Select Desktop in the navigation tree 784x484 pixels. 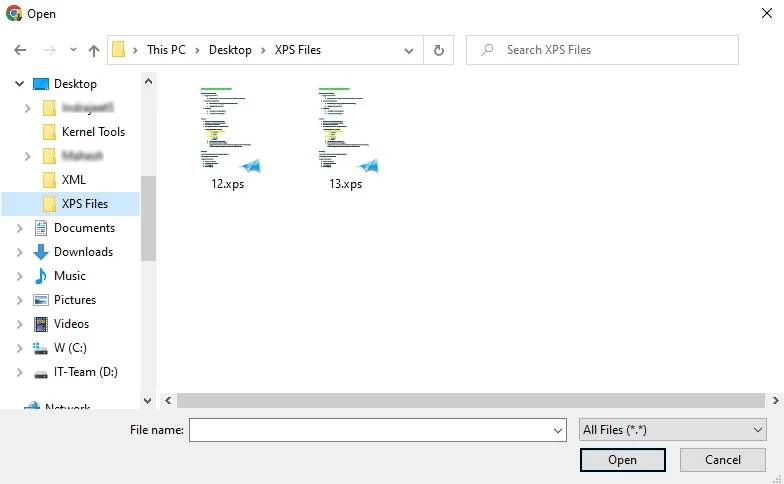[75, 84]
